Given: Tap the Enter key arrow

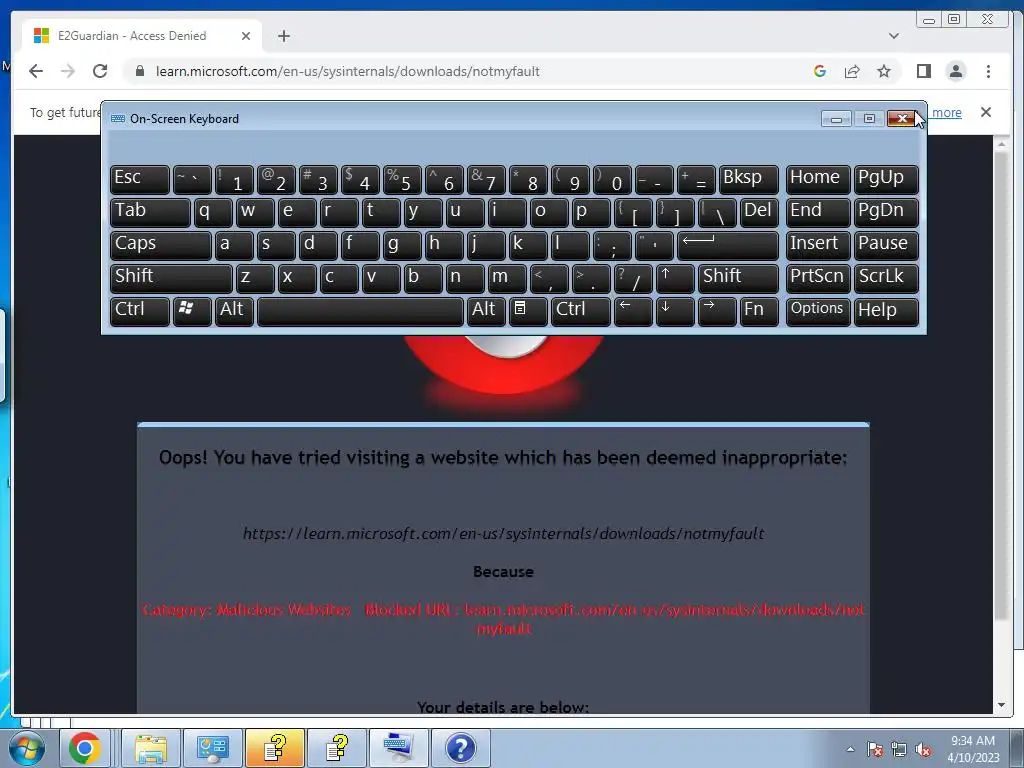Looking at the screenshot, I should click(728, 246).
